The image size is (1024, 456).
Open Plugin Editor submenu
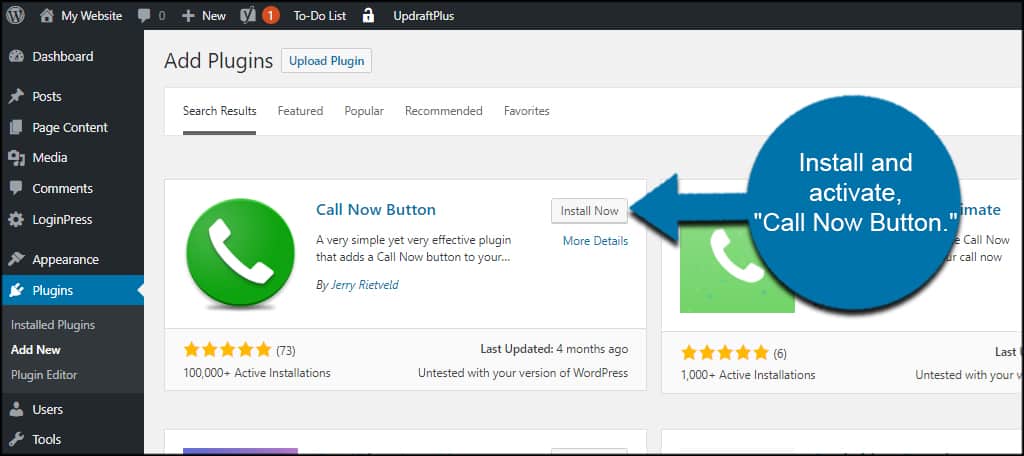[44, 375]
